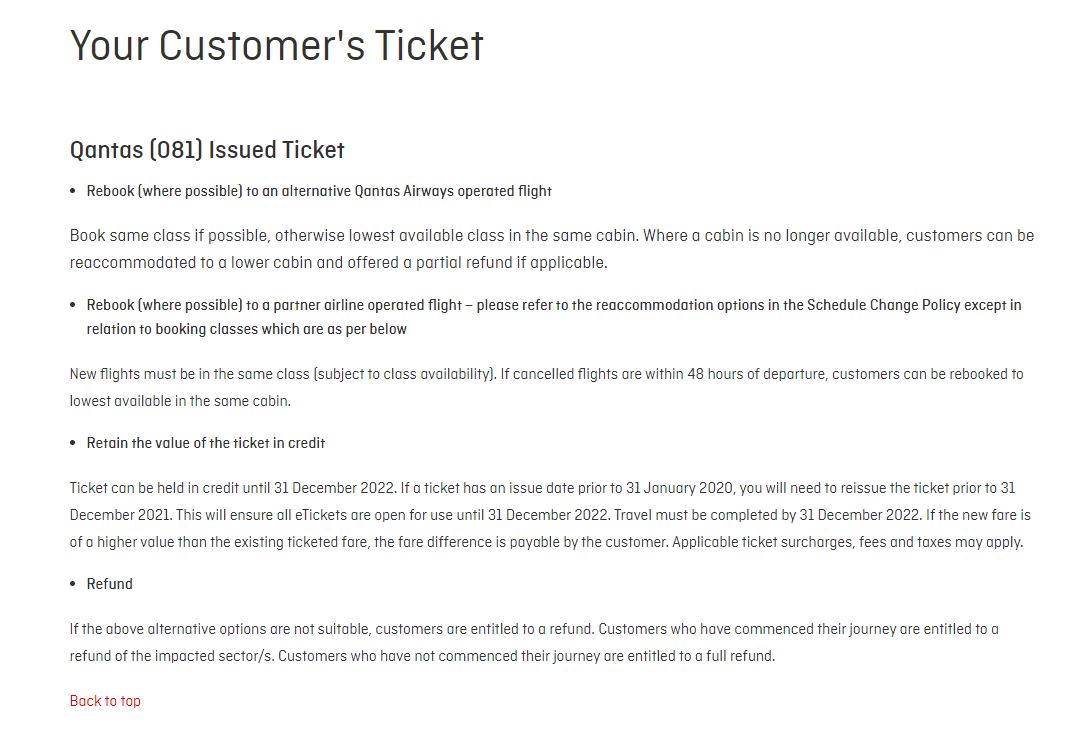Click the sentence Travel must be completed by 31 December 2022
This screenshot has width=1068, height=748.
(767, 515)
